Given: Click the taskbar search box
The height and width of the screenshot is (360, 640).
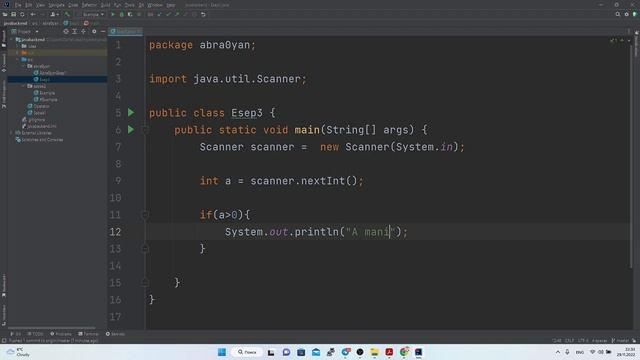Looking at the screenshot, I should coord(247,352).
